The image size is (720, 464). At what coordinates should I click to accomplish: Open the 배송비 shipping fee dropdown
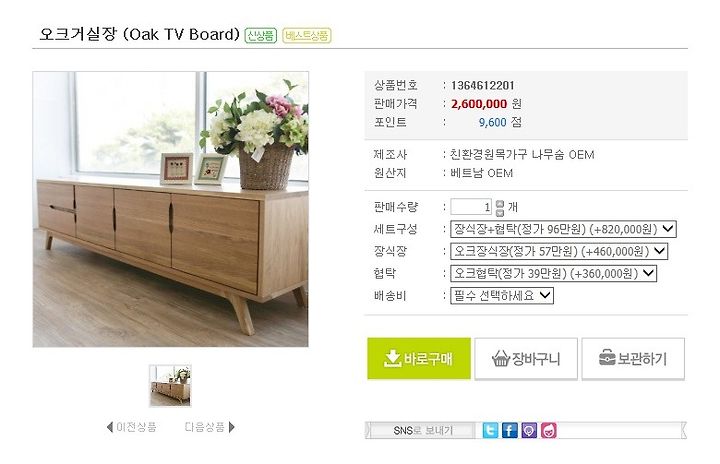(x=502, y=295)
